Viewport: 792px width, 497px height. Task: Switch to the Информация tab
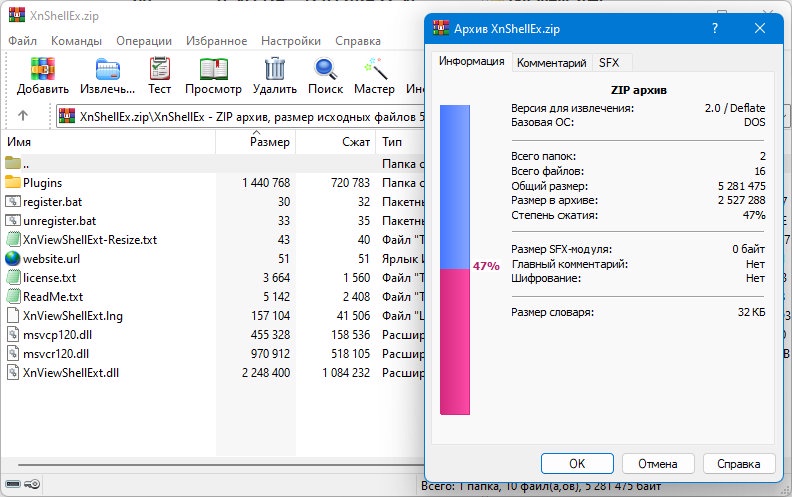pyautogui.click(x=471, y=61)
